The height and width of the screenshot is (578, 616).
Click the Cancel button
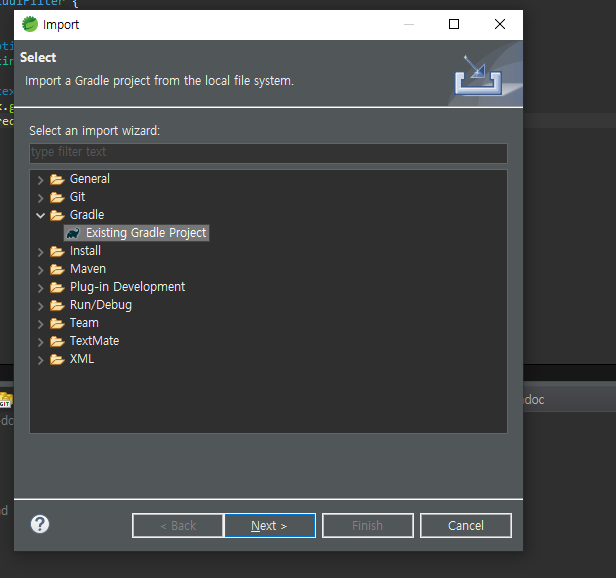point(466,525)
